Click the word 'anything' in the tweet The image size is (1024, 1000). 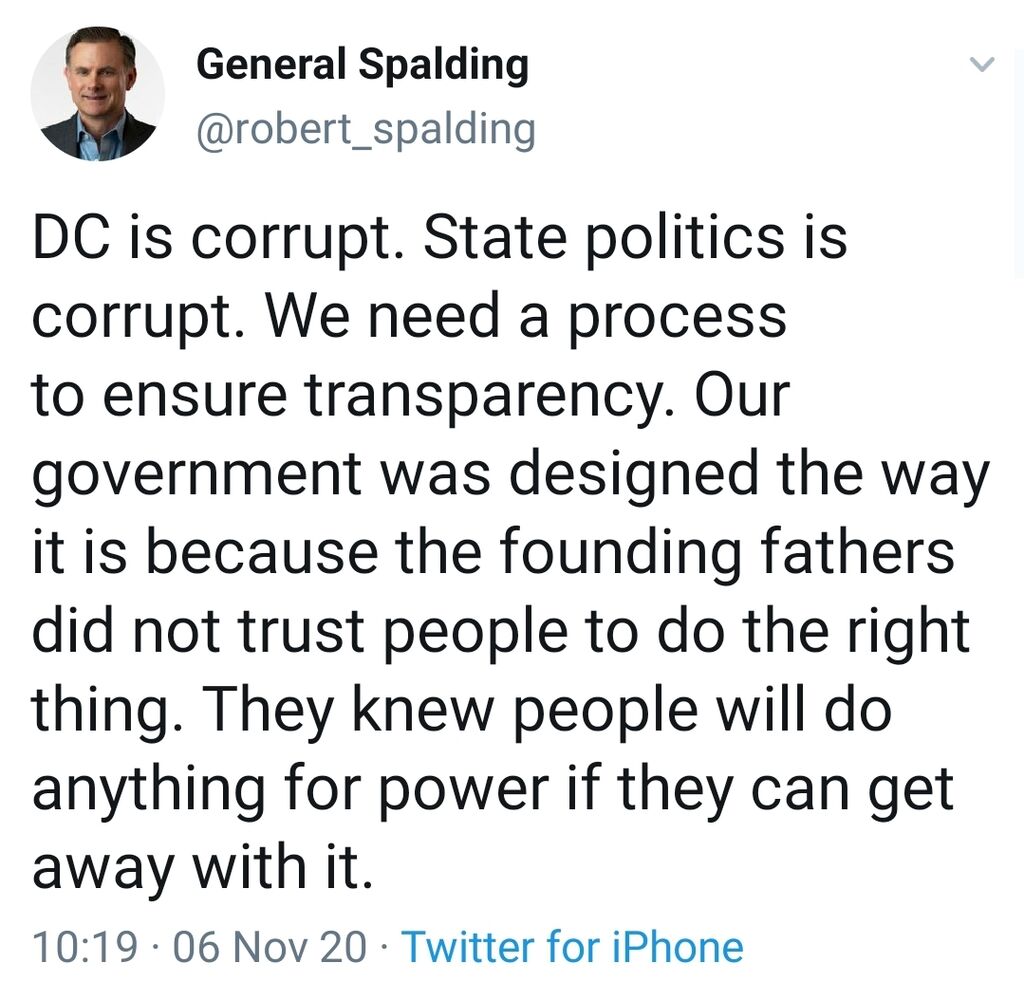(149, 791)
